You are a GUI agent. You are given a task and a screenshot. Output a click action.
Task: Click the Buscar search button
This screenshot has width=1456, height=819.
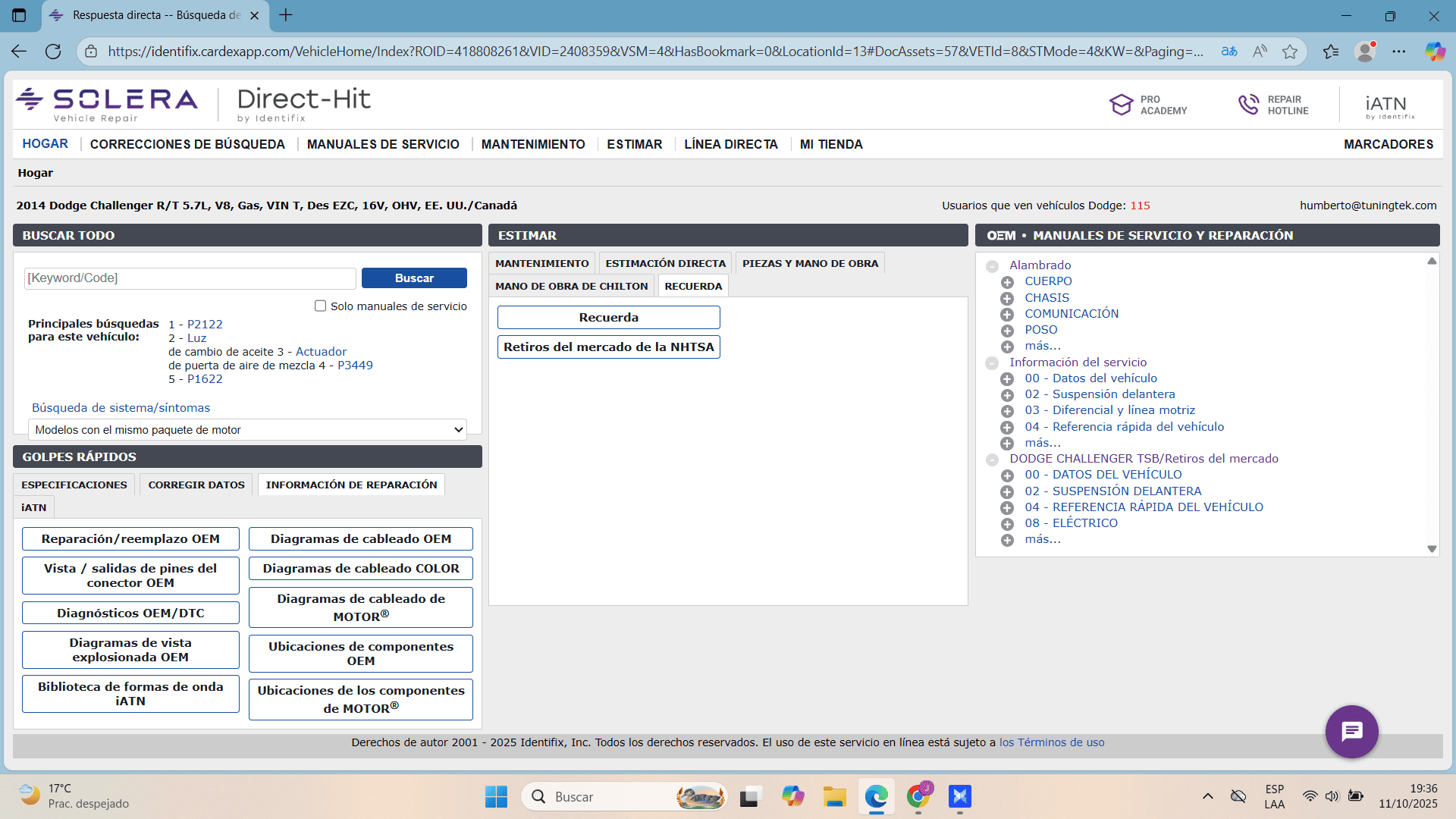[414, 278]
